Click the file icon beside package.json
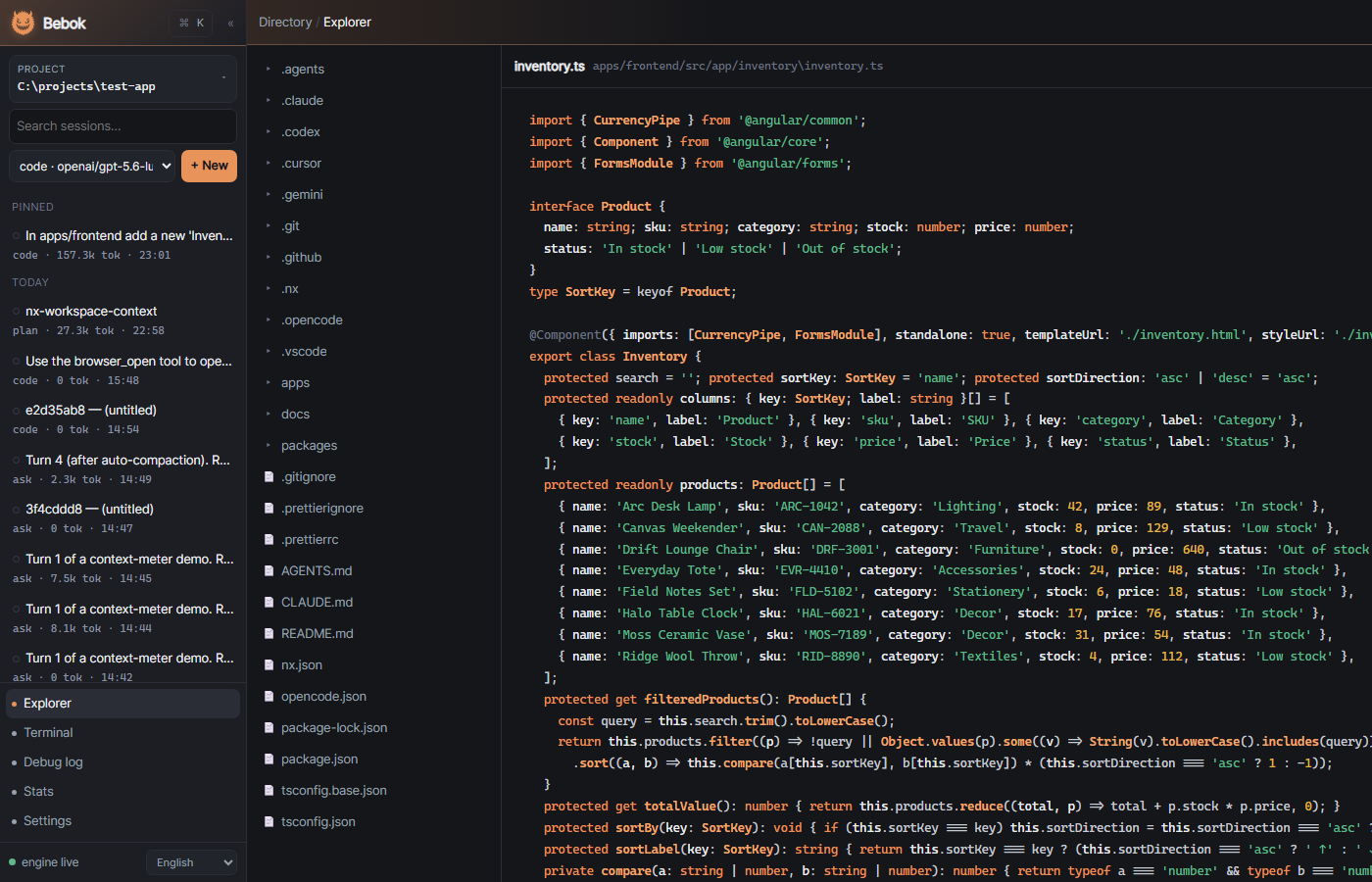The image size is (1372, 882). pyautogui.click(x=269, y=759)
